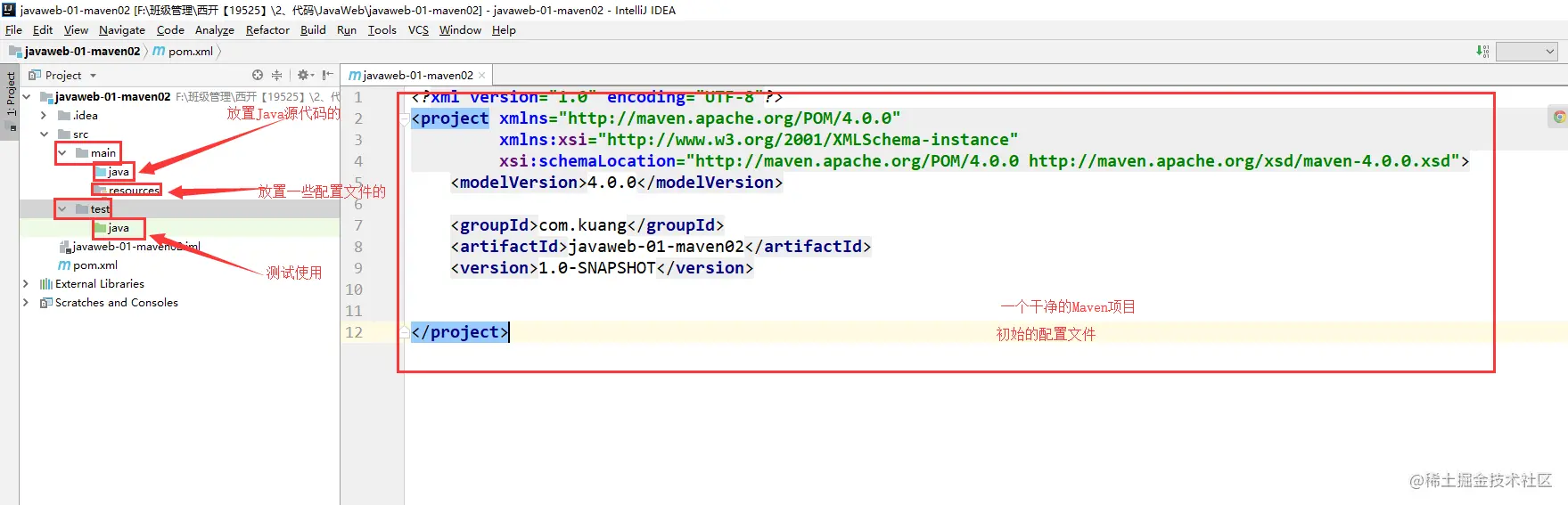The width and height of the screenshot is (1568, 505).
Task: Expand the External Libraries node
Action: [26, 284]
